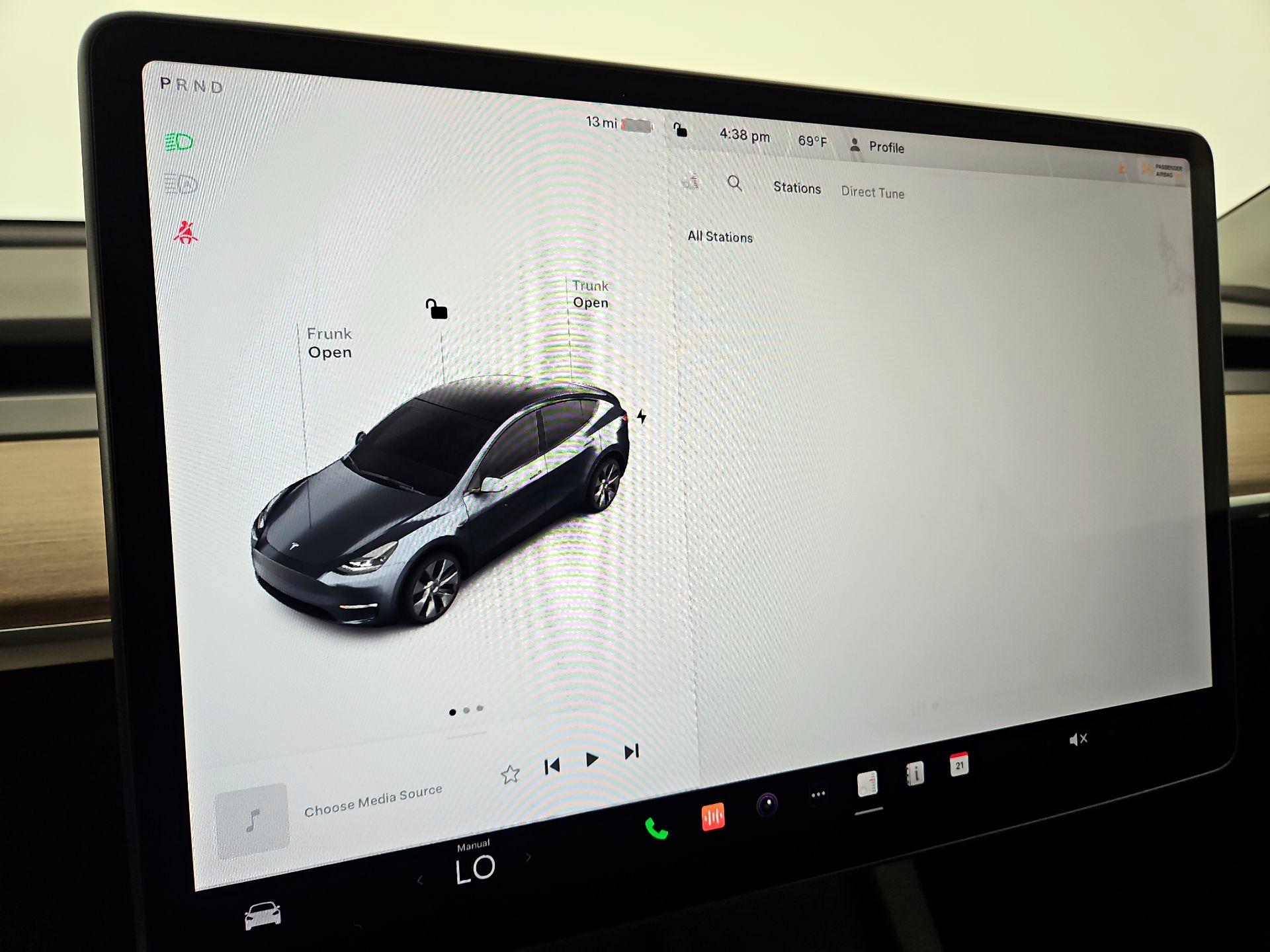Select the All Stations heading
This screenshot has width=1270, height=952.
(720, 236)
